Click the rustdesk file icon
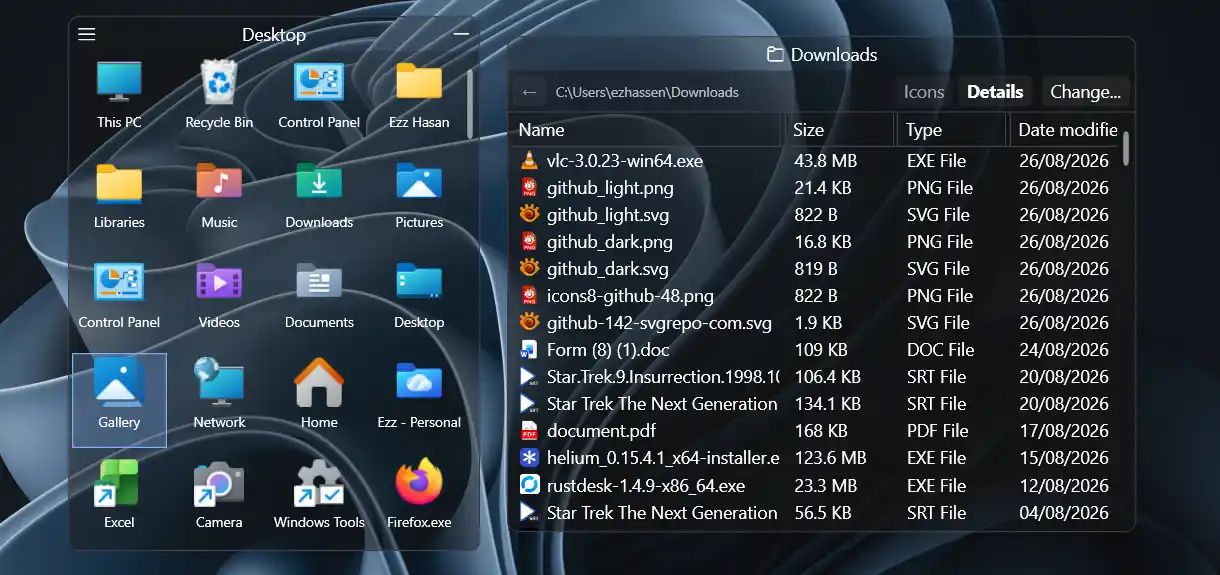 [x=529, y=485]
